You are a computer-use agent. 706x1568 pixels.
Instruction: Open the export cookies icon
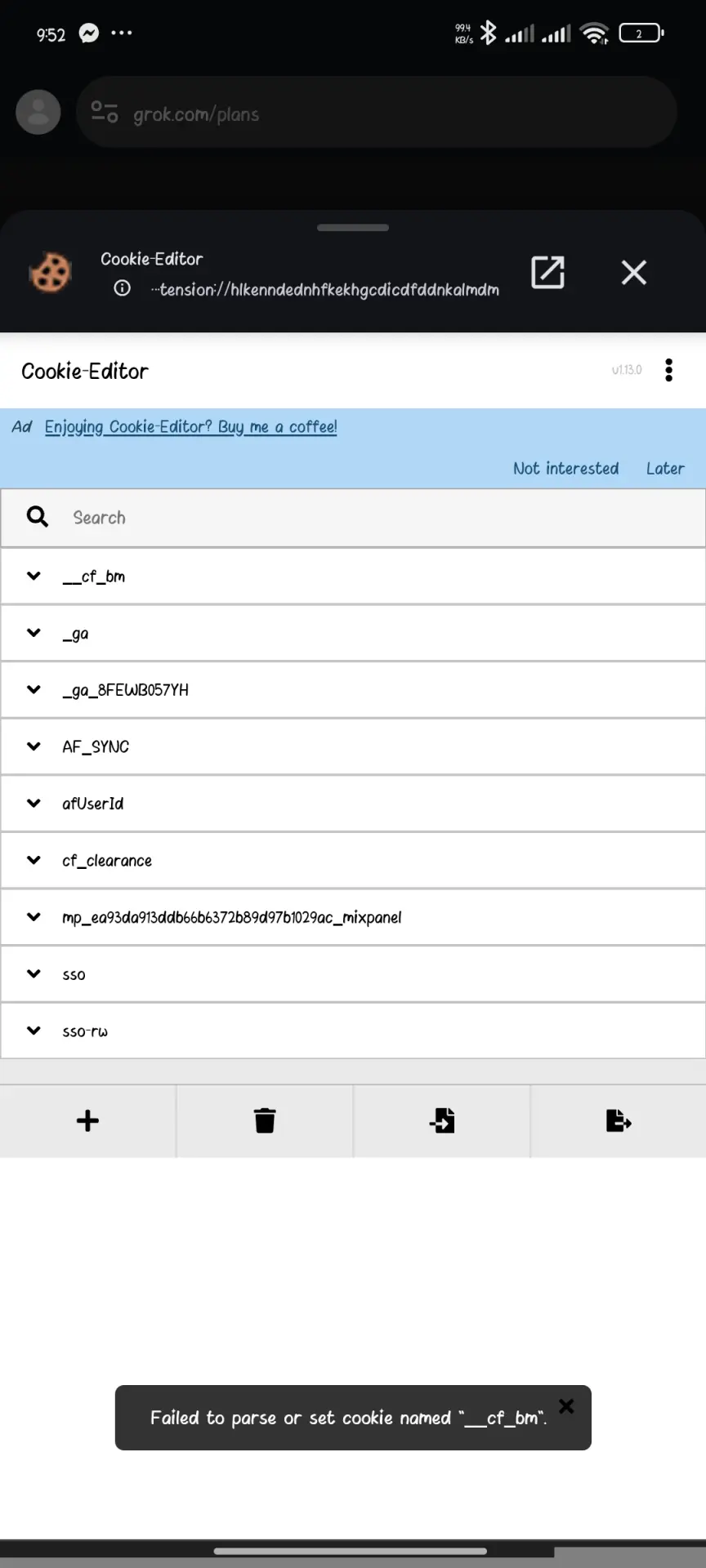pos(619,1120)
